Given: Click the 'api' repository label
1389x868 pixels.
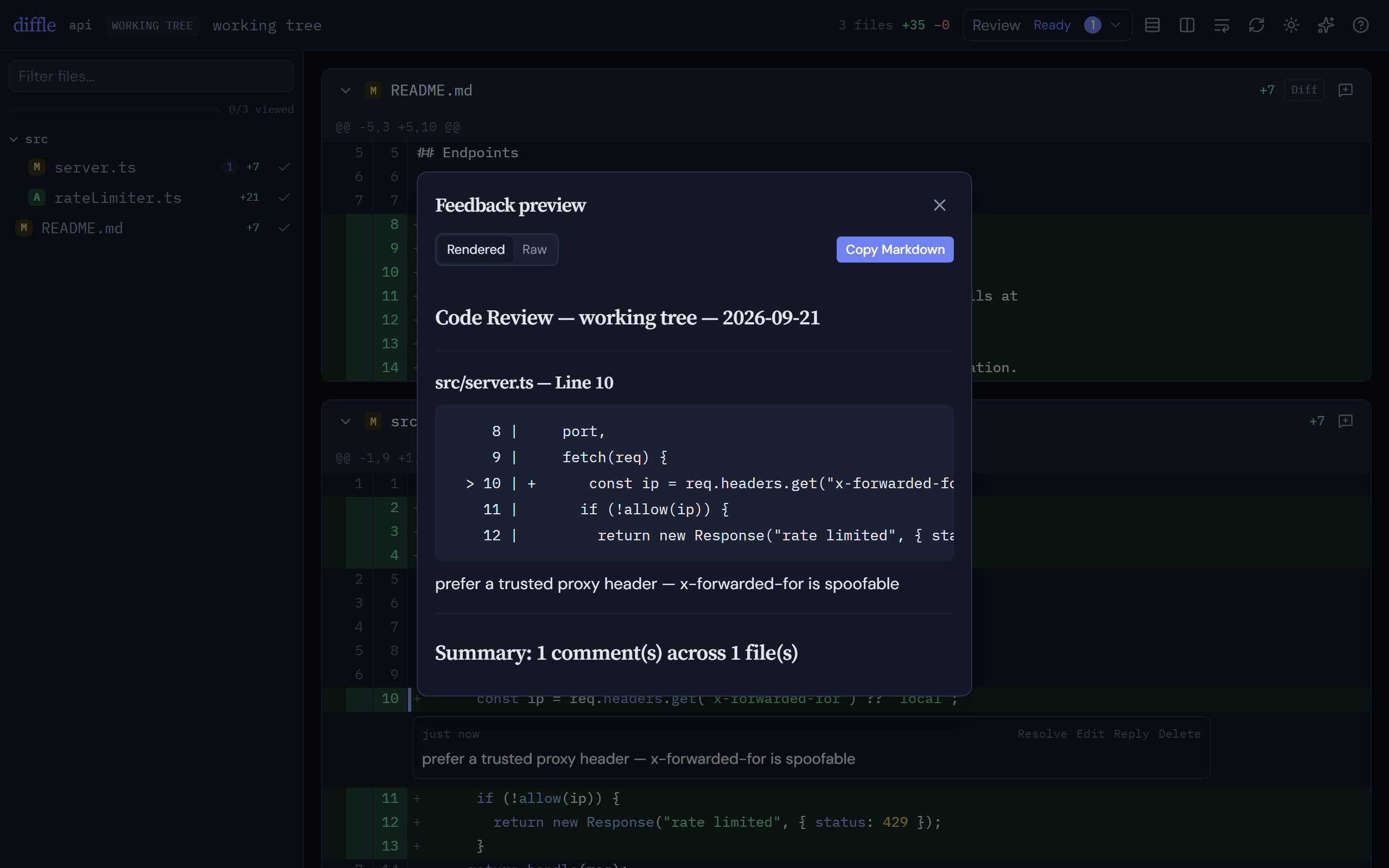Looking at the screenshot, I should [x=80, y=25].
